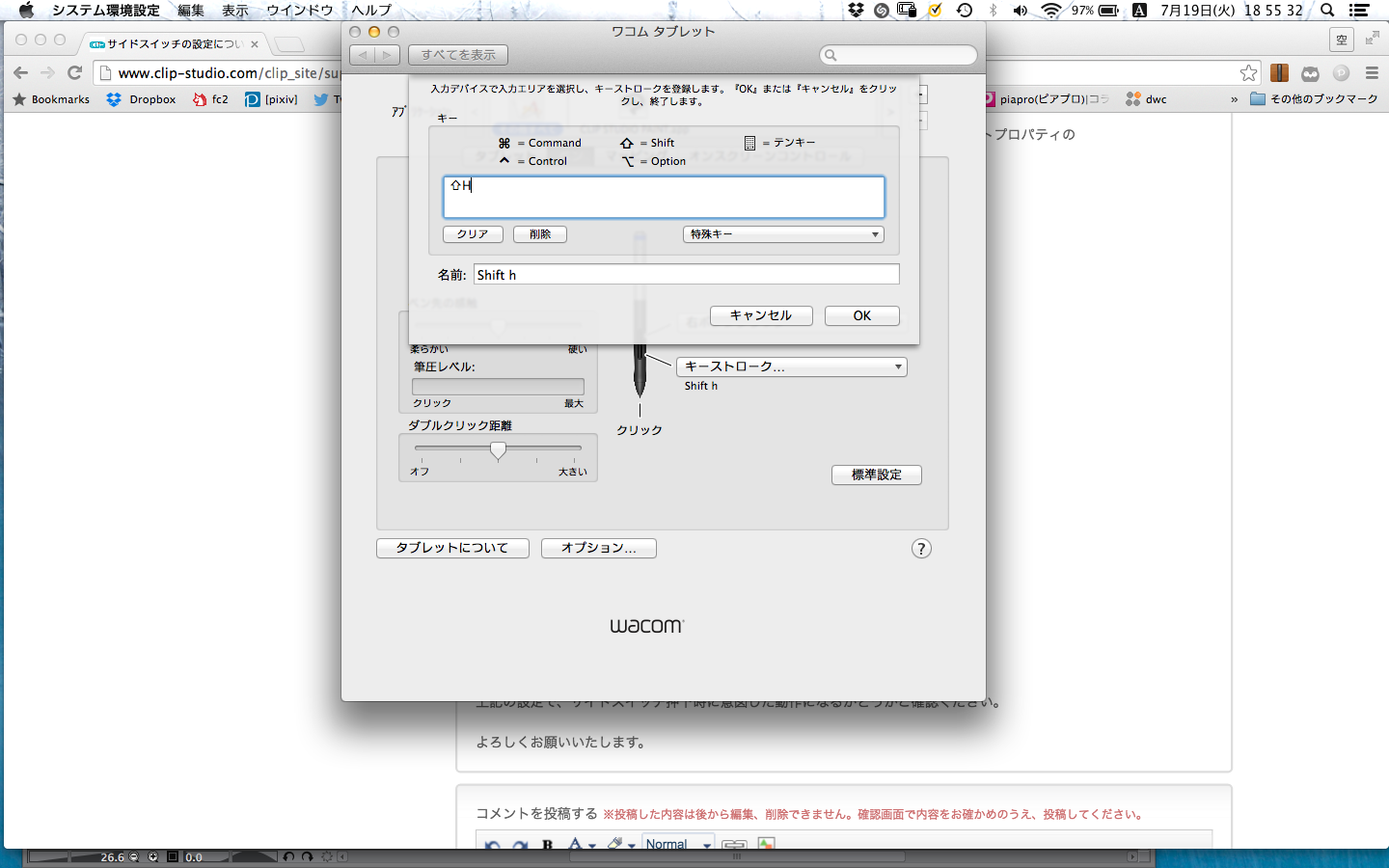Click the Time Machine menu bar icon

coord(964,11)
